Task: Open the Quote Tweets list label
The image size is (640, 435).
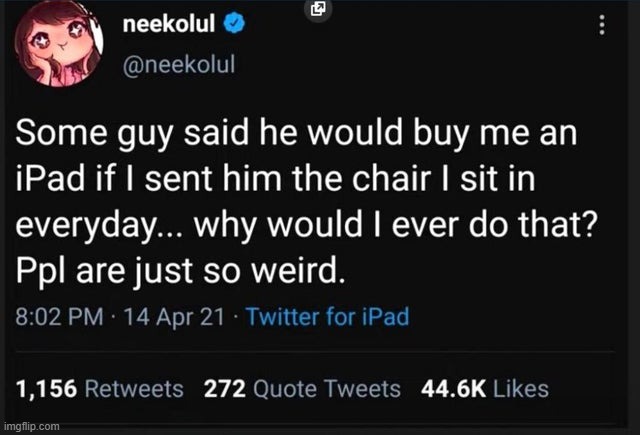Action: [326, 388]
